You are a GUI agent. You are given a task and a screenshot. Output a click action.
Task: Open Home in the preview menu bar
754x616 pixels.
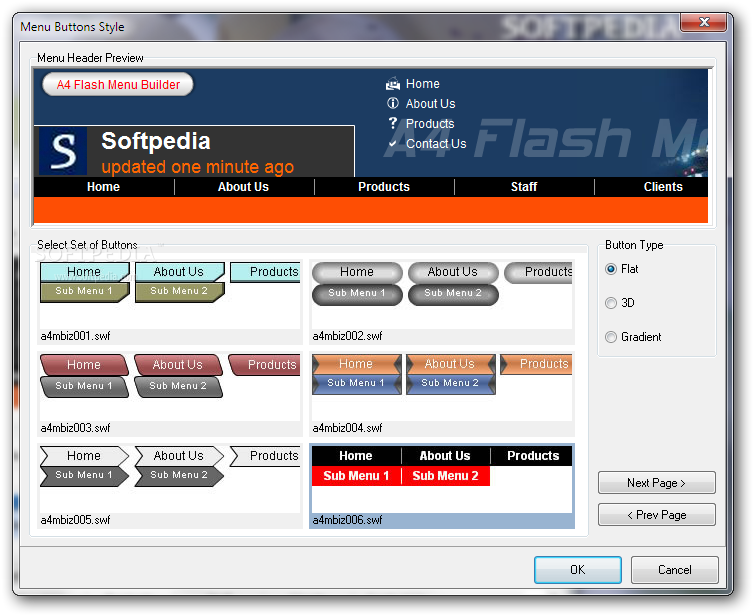(103, 187)
